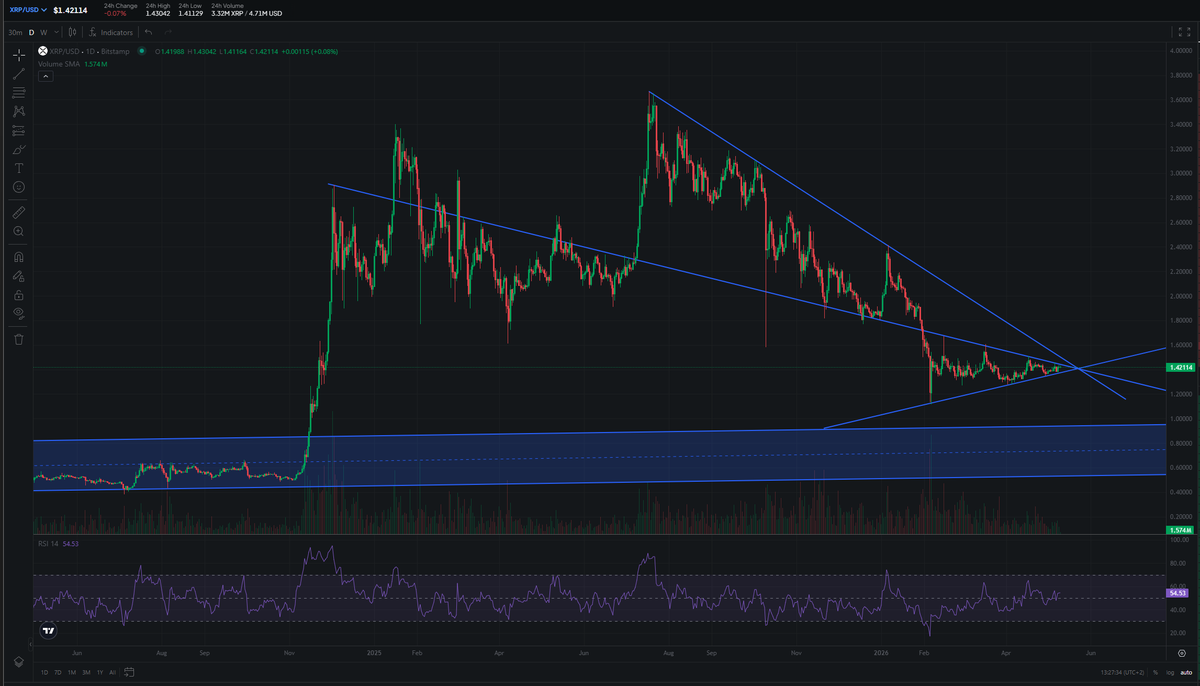Click the 24h Low value 1.41129
This screenshot has height=686, width=1200.
tap(190, 12)
